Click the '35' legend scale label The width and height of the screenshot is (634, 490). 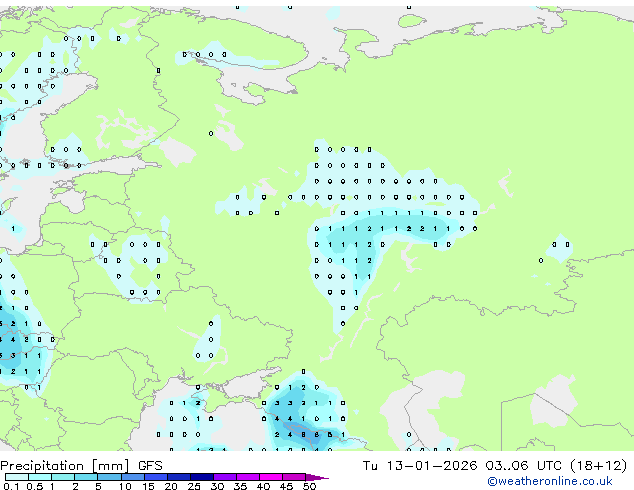point(240,486)
